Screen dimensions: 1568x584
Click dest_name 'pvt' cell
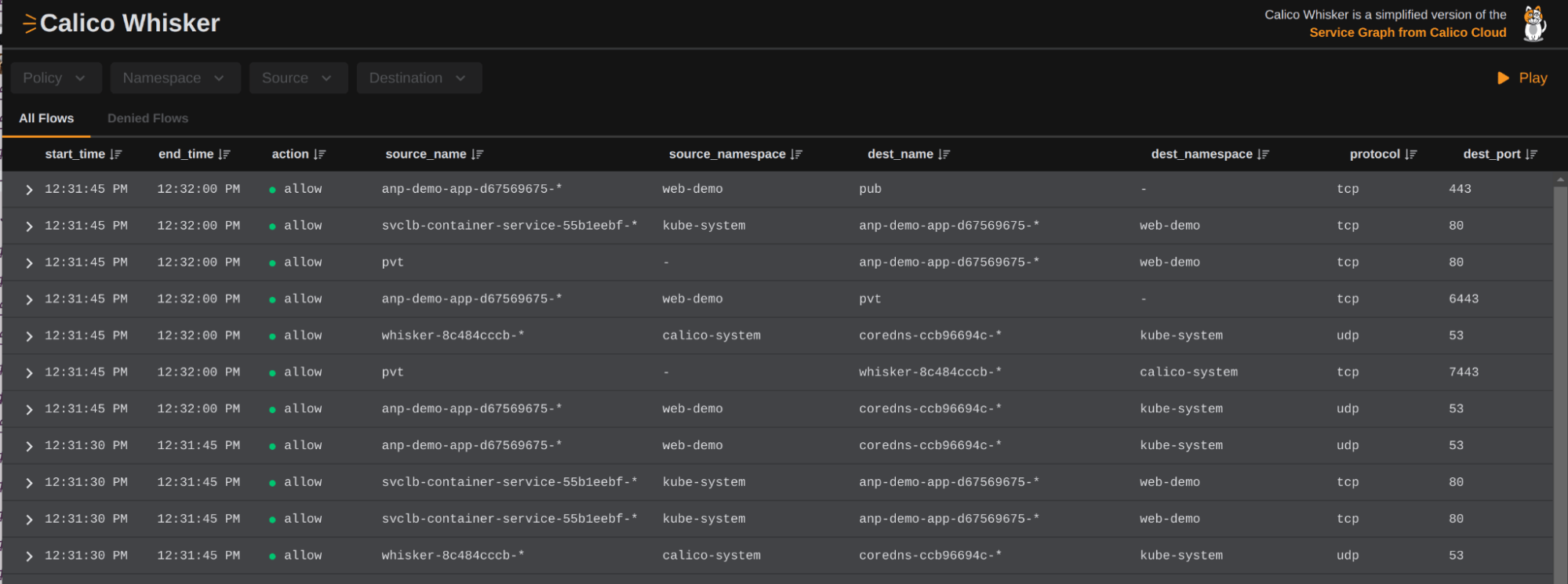click(870, 299)
